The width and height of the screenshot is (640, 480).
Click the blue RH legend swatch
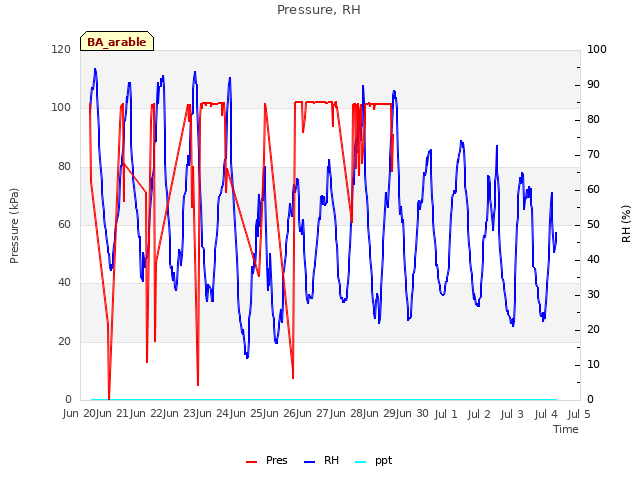(310, 462)
